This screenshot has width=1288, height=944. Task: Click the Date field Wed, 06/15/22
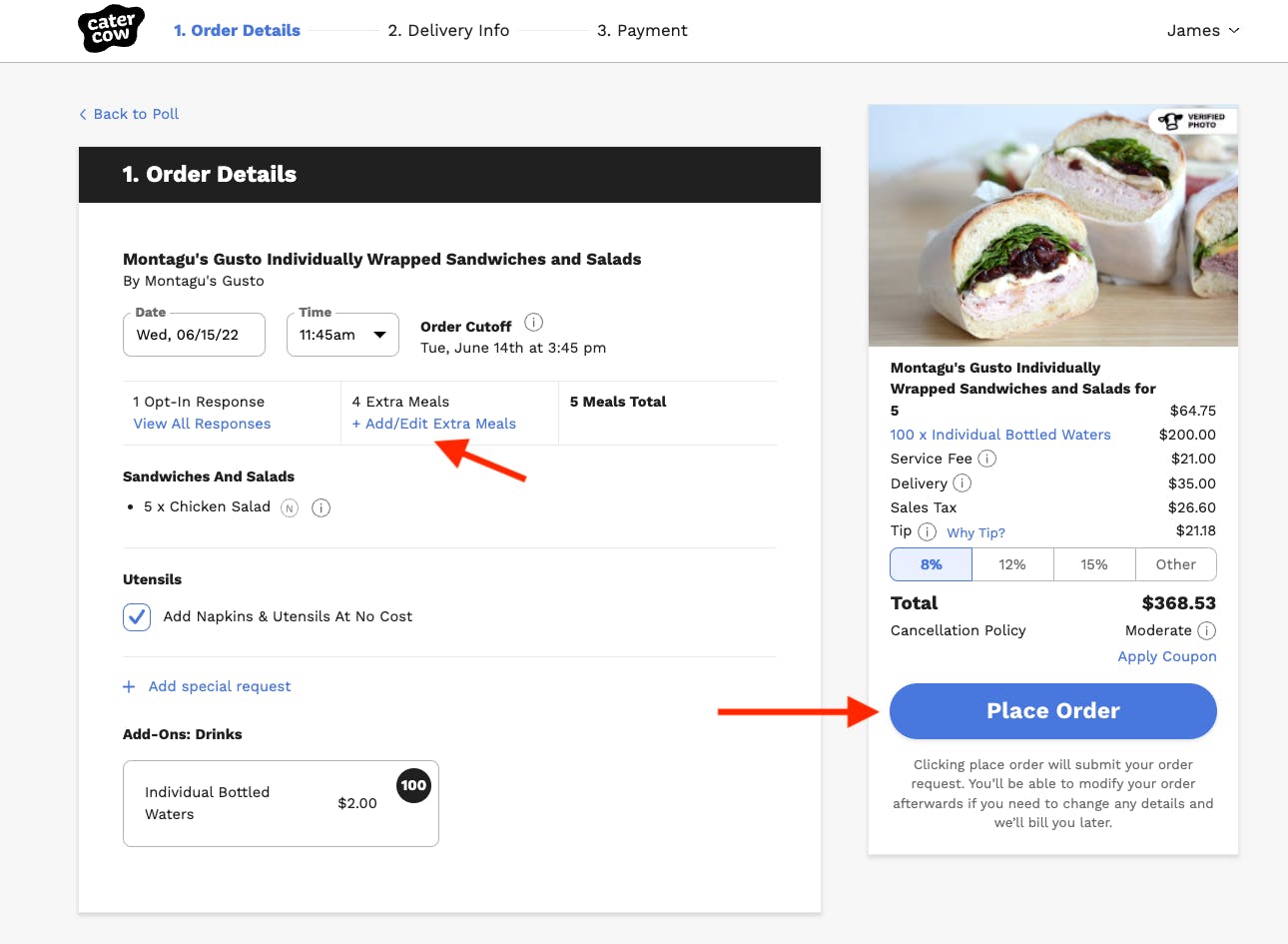(x=194, y=335)
